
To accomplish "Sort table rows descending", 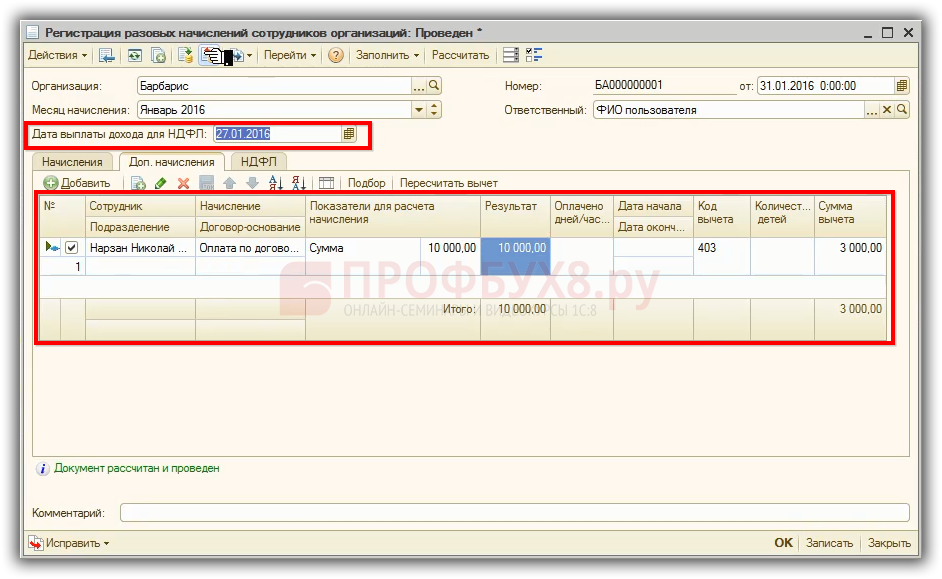I will tap(298, 183).
